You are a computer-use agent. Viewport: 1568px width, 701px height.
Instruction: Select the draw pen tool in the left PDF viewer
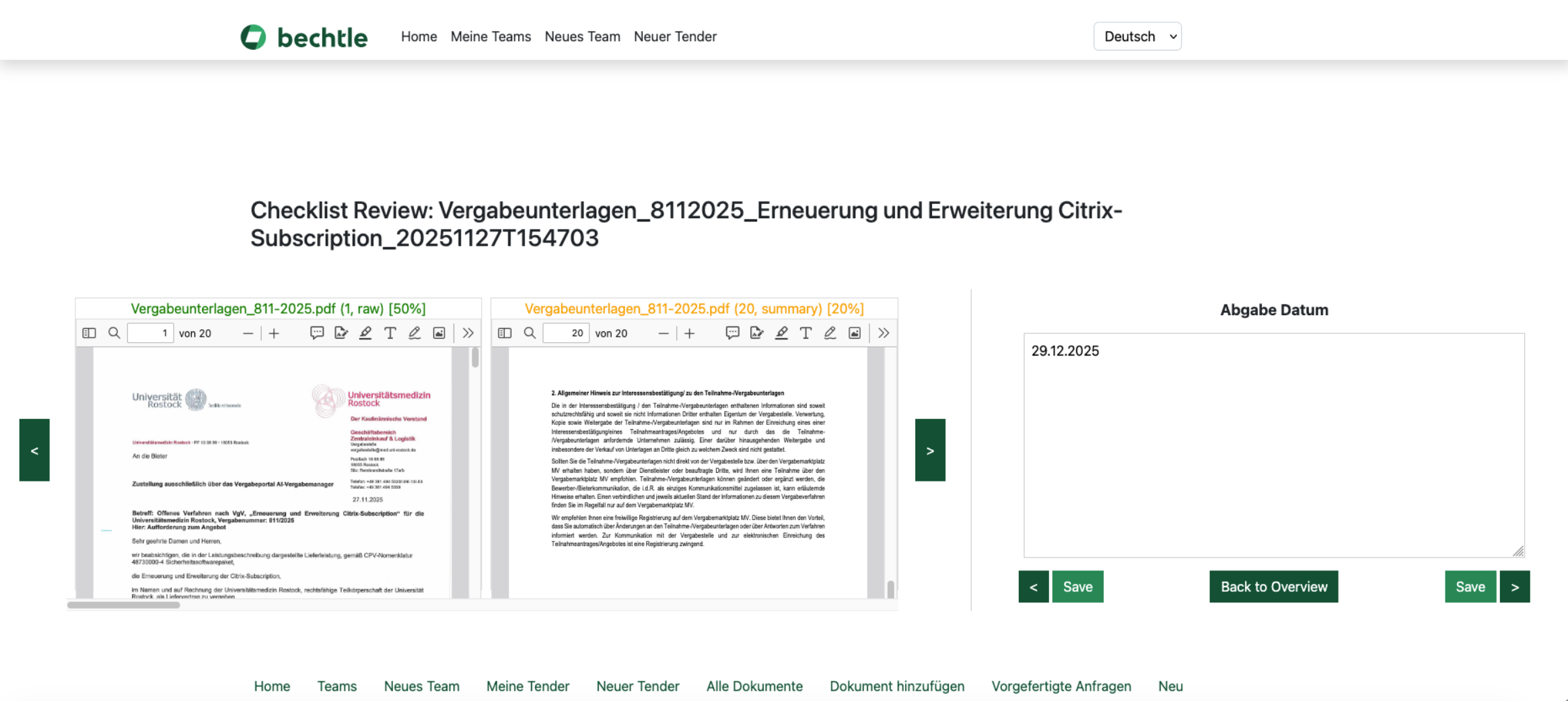[x=415, y=333]
